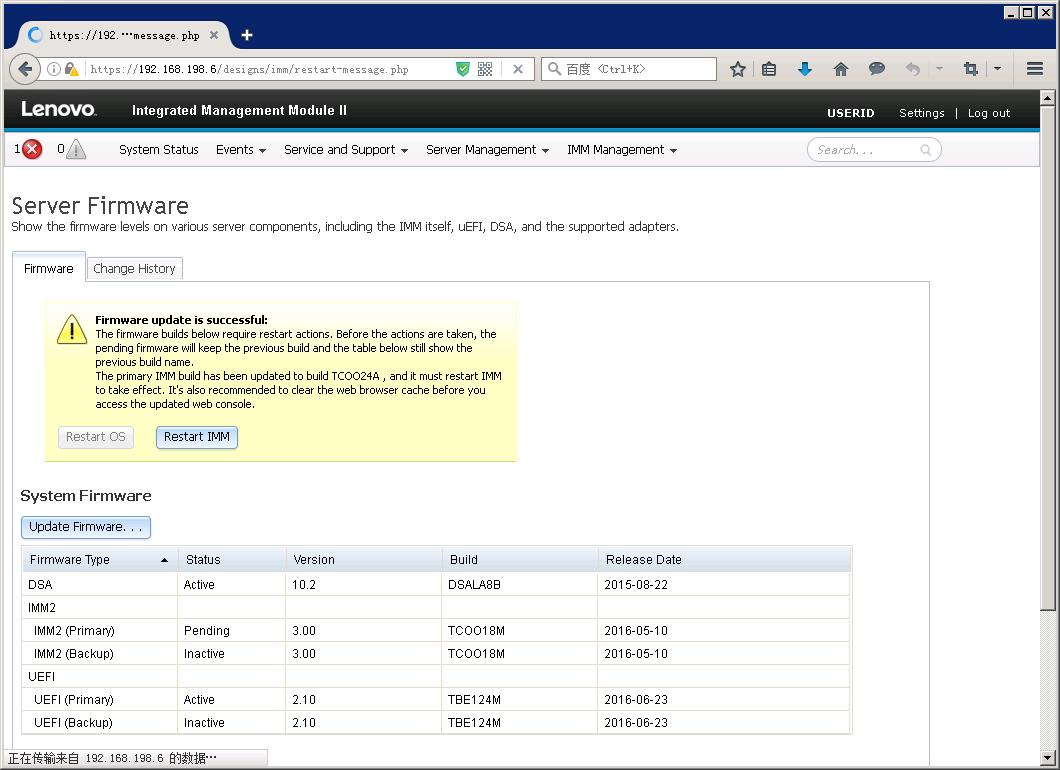This screenshot has height=770, width=1060.
Task: Expand the Events dropdown menu
Action: pyautogui.click(x=240, y=150)
